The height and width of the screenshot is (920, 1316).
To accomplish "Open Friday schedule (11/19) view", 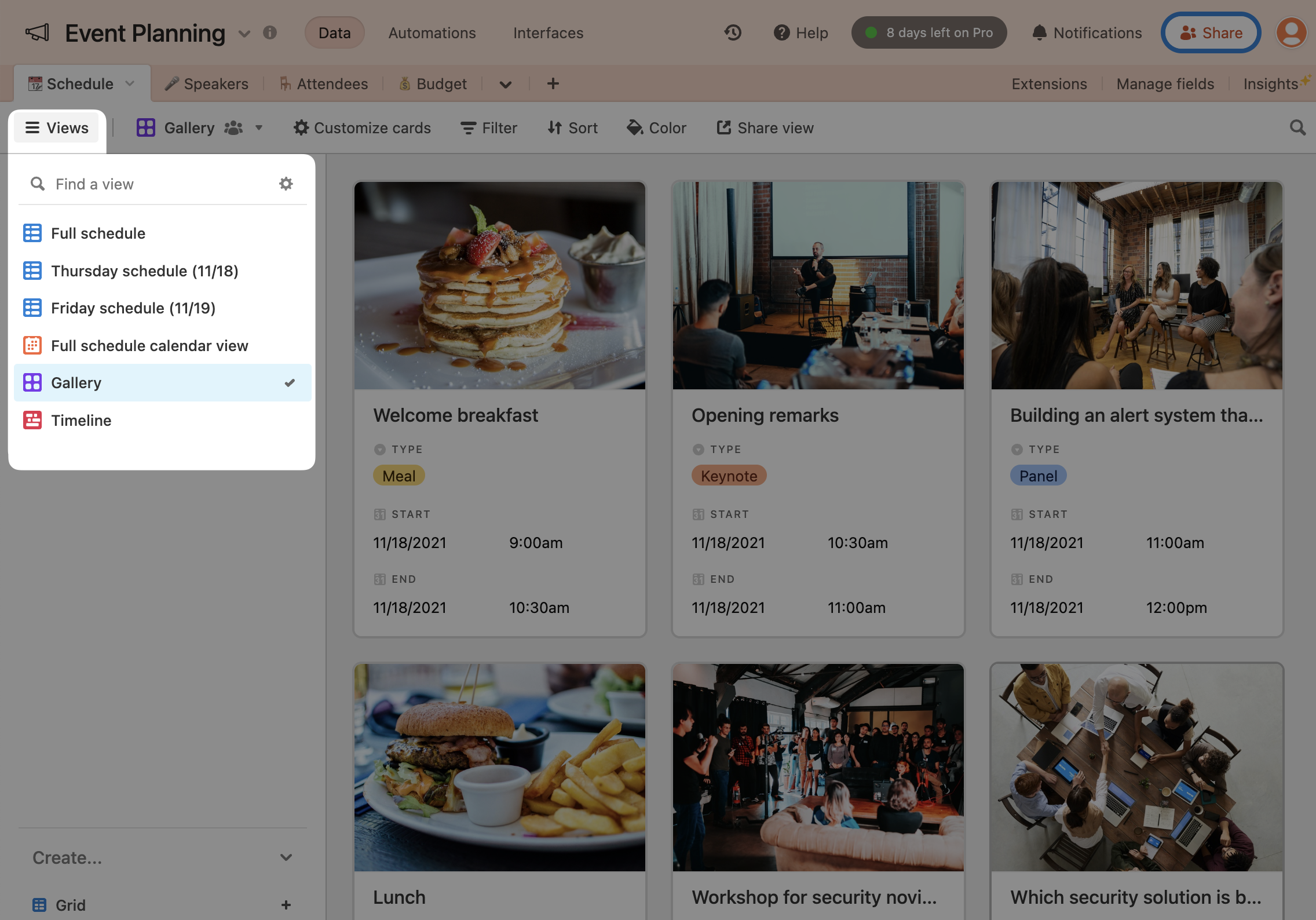I will tap(162, 308).
